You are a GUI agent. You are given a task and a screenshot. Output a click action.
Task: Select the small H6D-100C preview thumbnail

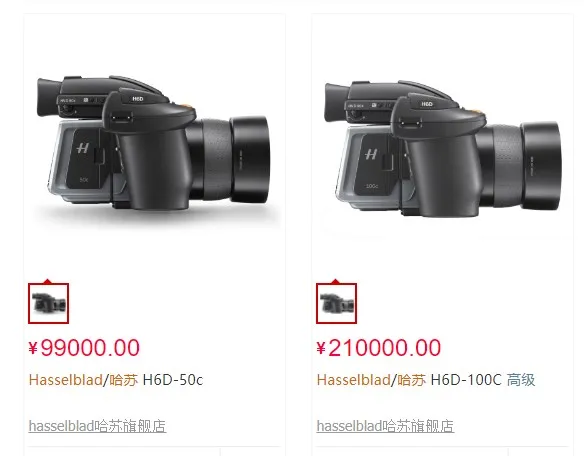[336, 303]
